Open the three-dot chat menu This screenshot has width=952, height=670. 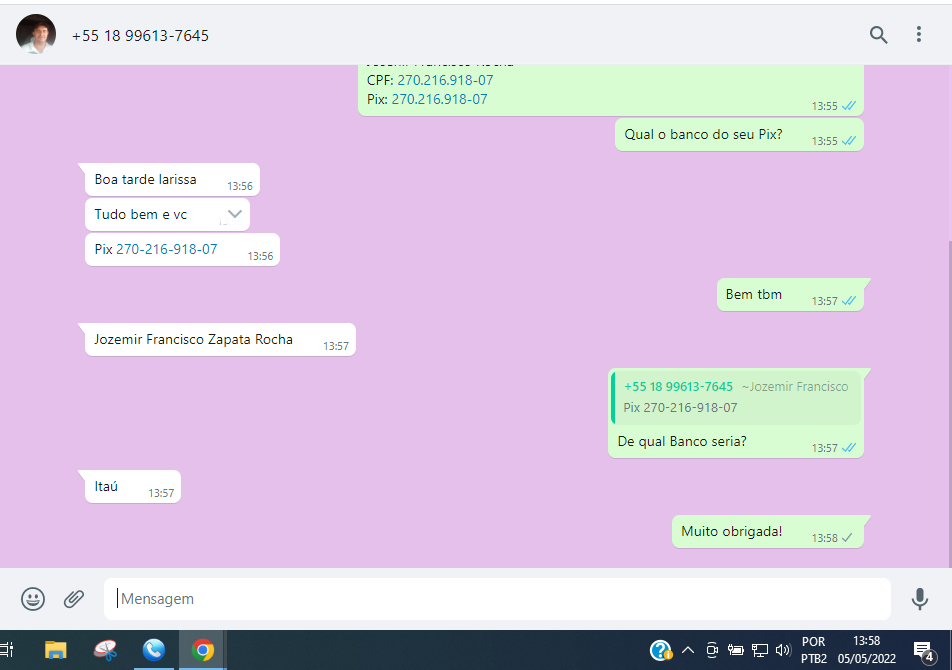click(x=918, y=35)
